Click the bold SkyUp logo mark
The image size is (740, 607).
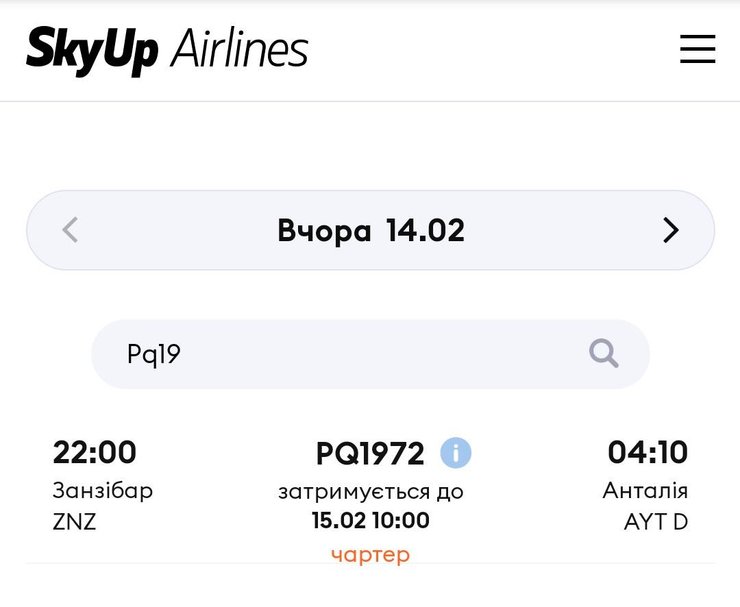click(x=92, y=50)
